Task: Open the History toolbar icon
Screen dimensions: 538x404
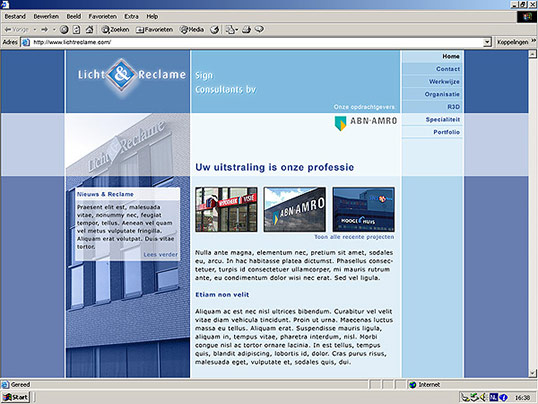Action: (x=214, y=30)
